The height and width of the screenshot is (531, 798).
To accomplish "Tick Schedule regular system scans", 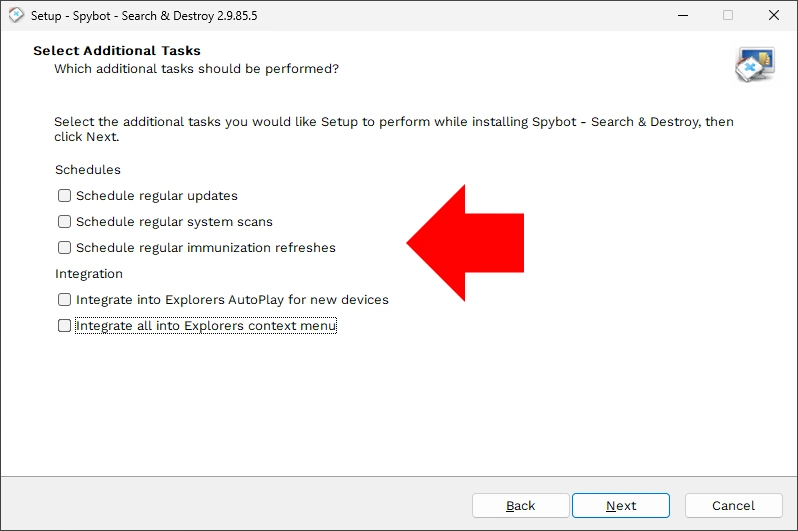I will click(x=64, y=221).
